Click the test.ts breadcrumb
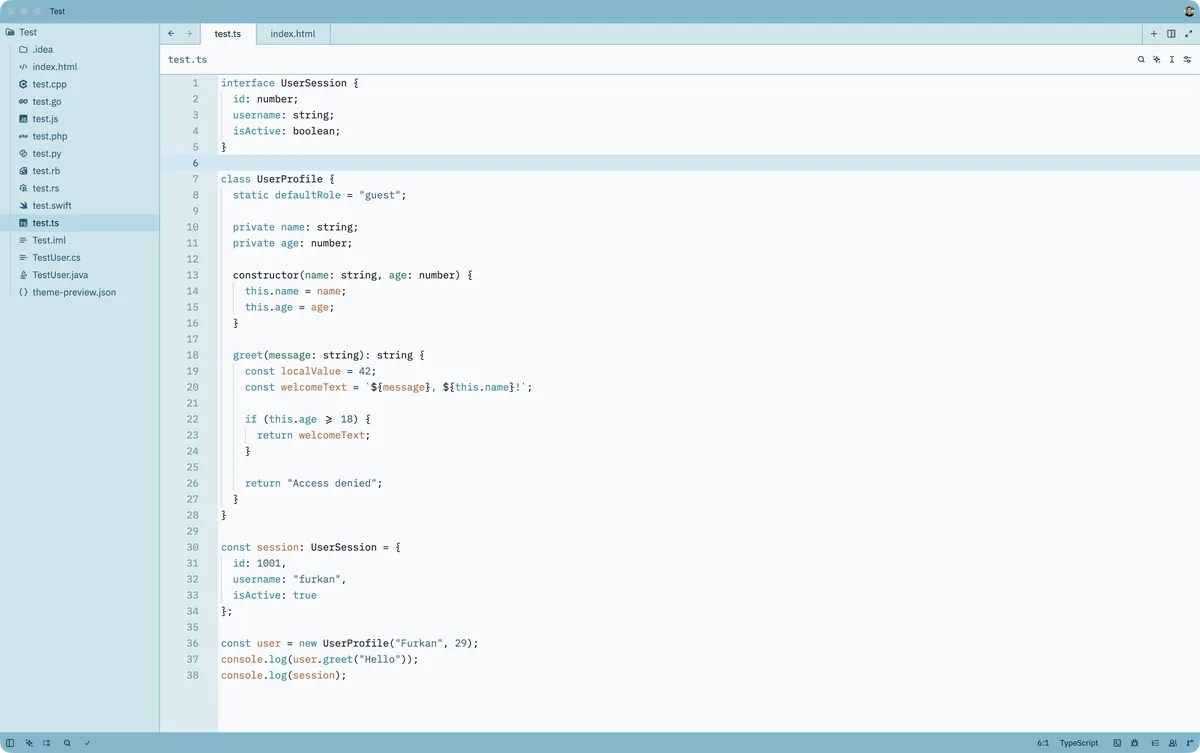 coord(188,60)
